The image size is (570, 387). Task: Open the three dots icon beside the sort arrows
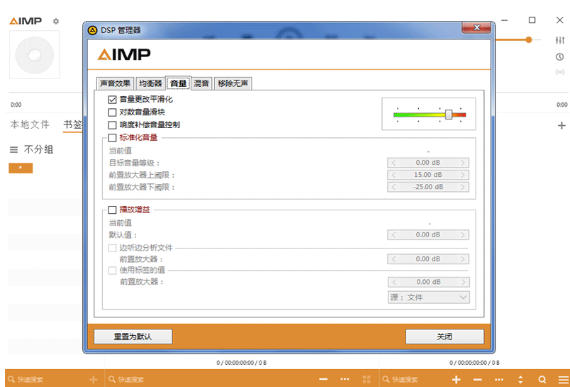[x=499, y=379]
